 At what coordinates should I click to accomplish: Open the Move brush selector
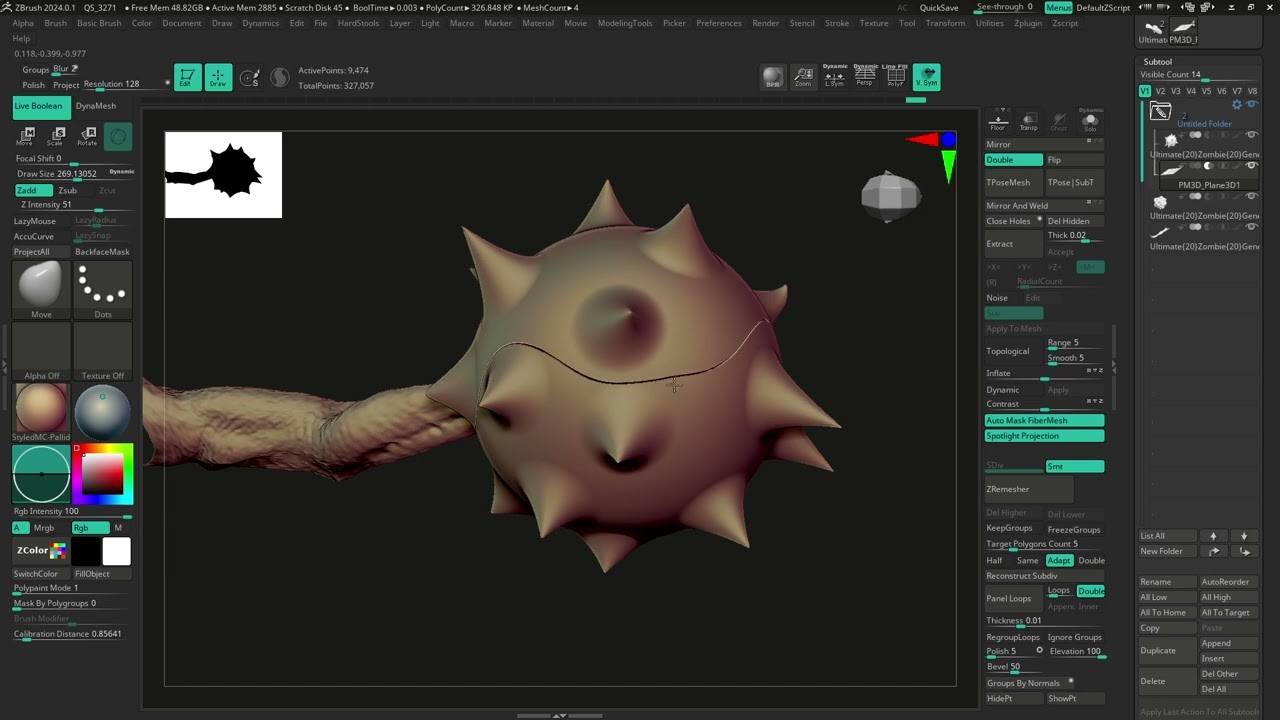click(41, 290)
